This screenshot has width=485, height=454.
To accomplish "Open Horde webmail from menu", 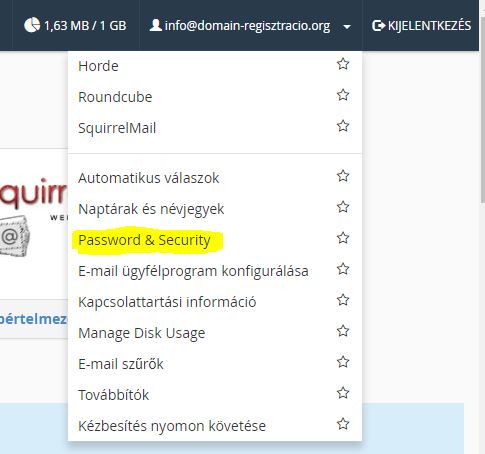I will [x=98, y=66].
